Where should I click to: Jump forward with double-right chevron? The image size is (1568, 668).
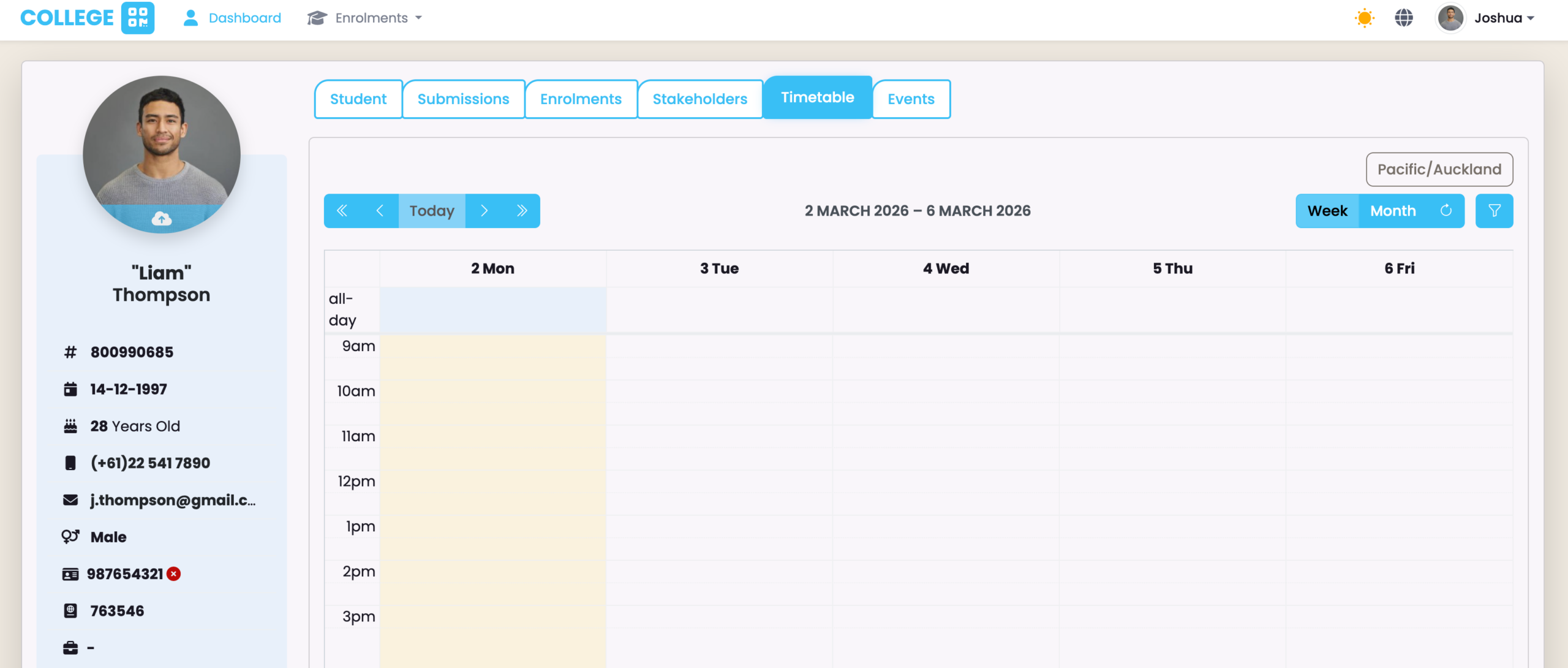tap(522, 211)
